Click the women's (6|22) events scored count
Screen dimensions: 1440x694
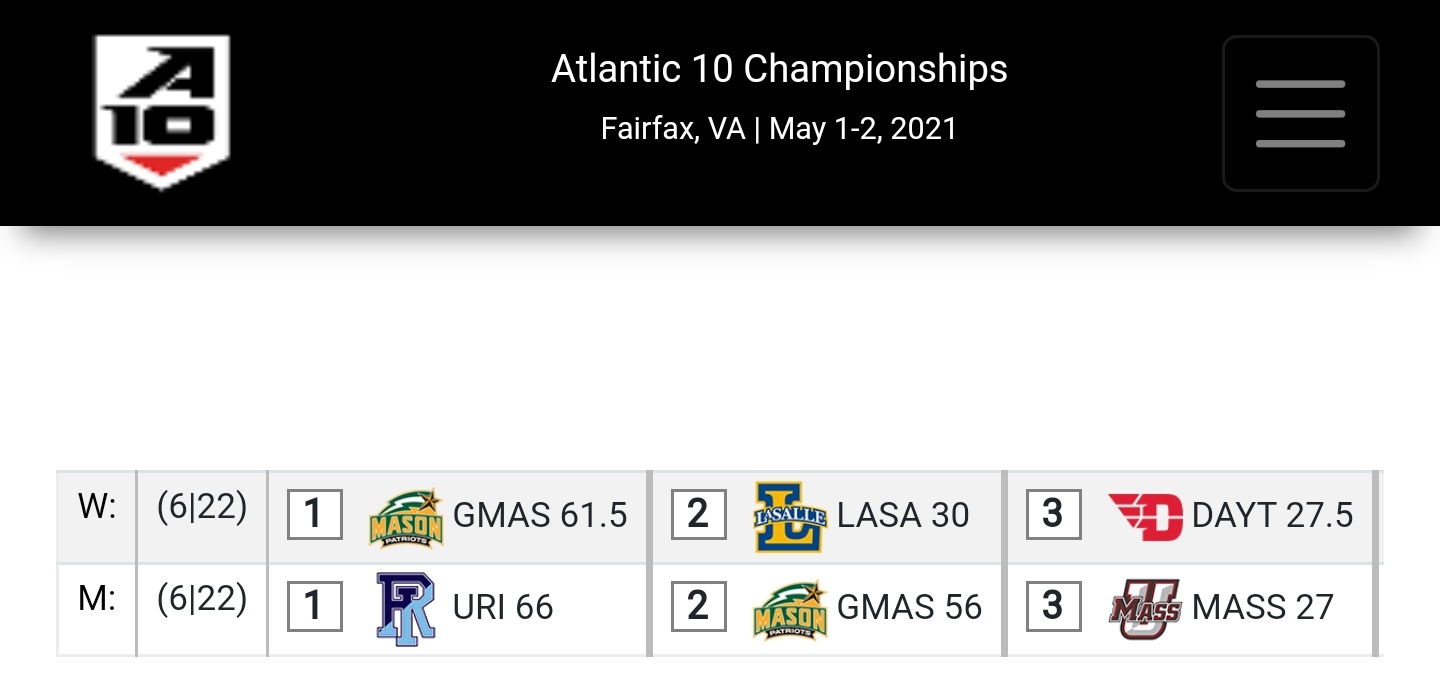pos(202,508)
